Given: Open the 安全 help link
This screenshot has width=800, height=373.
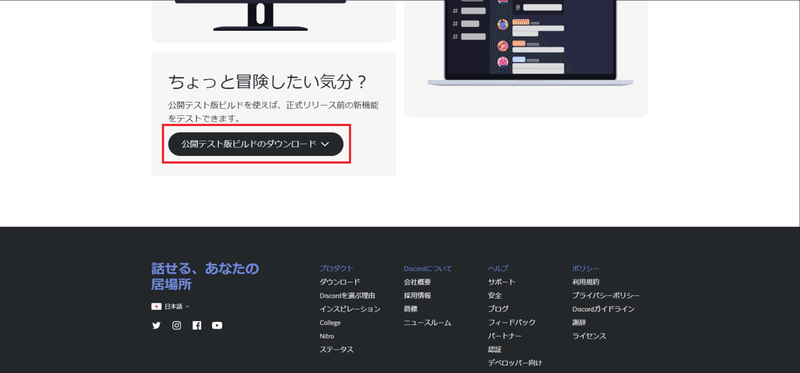Looking at the screenshot, I should tap(495, 295).
